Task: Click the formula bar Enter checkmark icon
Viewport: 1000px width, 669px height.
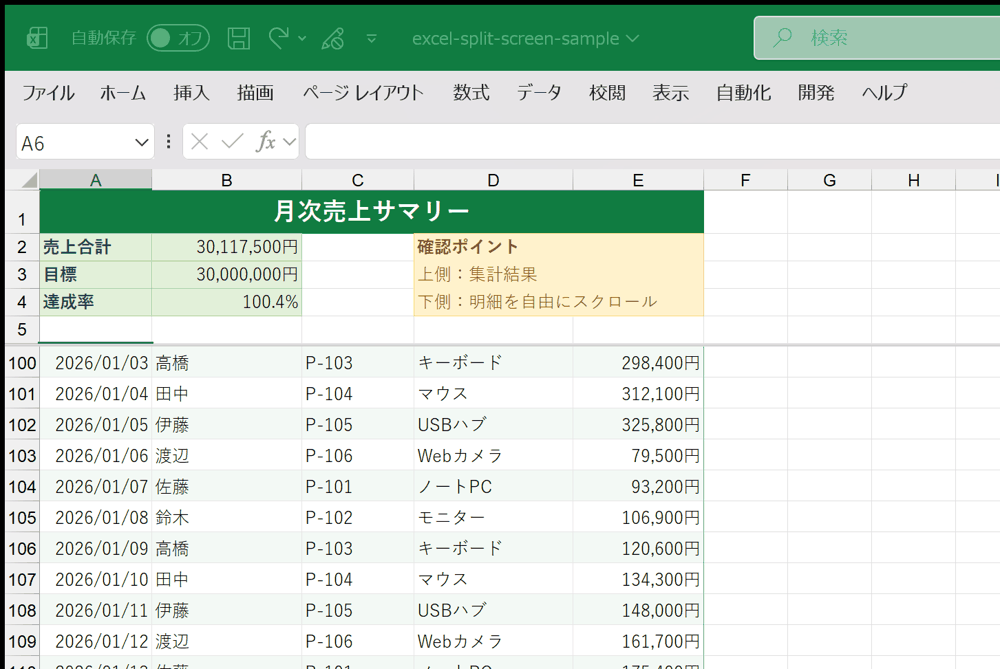Action: [x=232, y=142]
